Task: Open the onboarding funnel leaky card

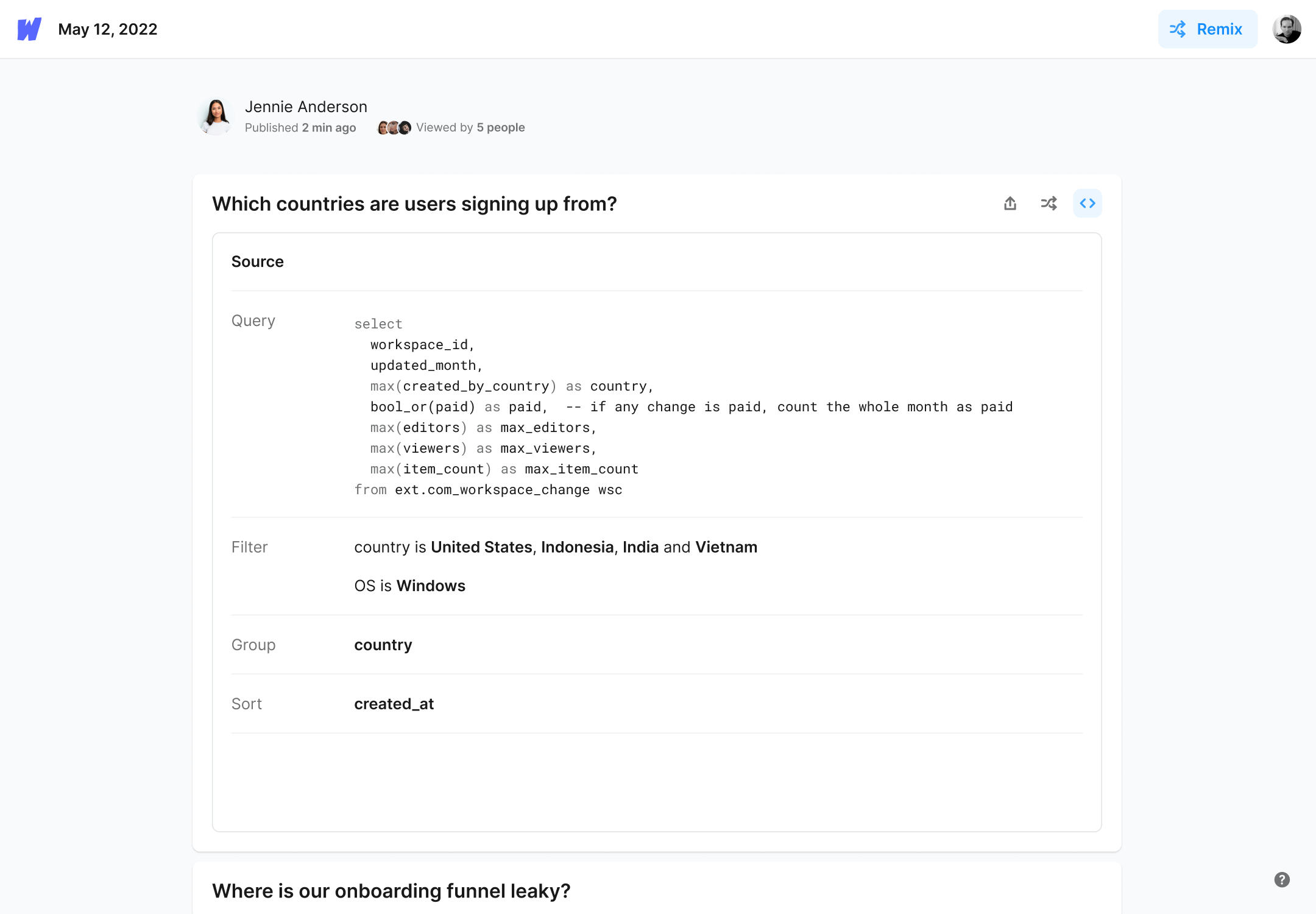Action: [391, 891]
